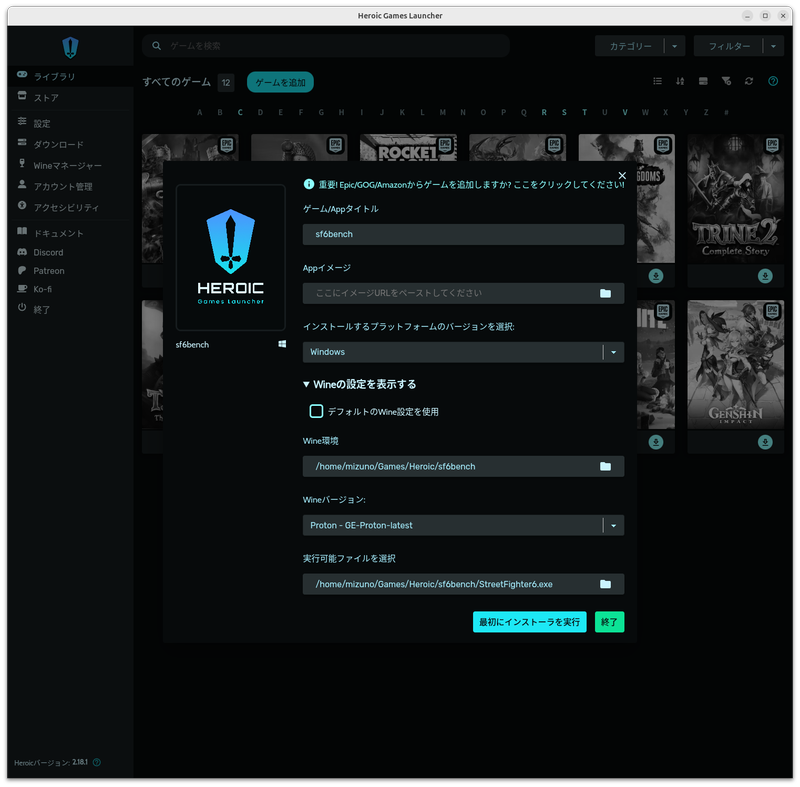
Task: Jump to letter T in alphabet filter
Action: click(584, 112)
